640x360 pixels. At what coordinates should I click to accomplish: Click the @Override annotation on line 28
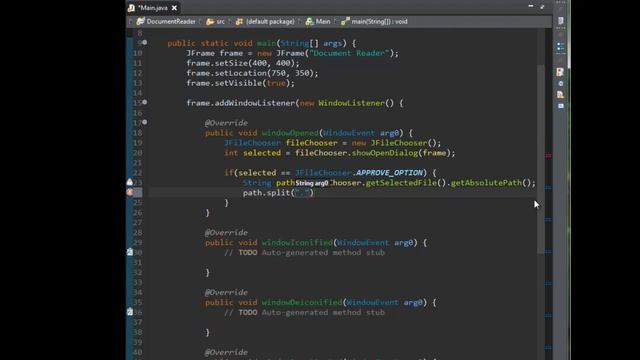(x=226, y=233)
